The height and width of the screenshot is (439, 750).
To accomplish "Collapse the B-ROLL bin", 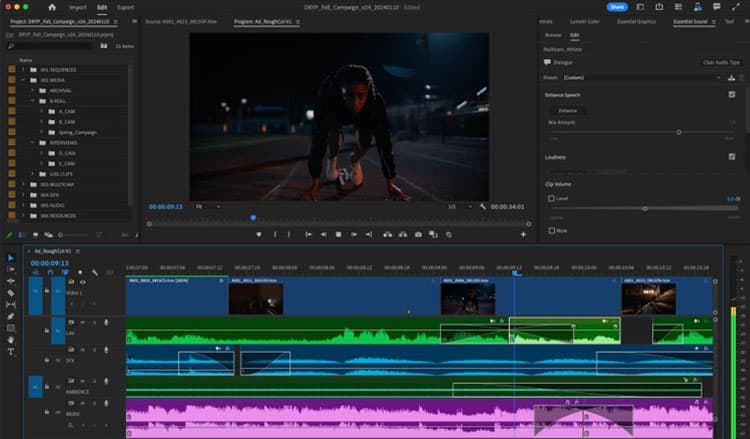I will pyautogui.click(x=33, y=101).
